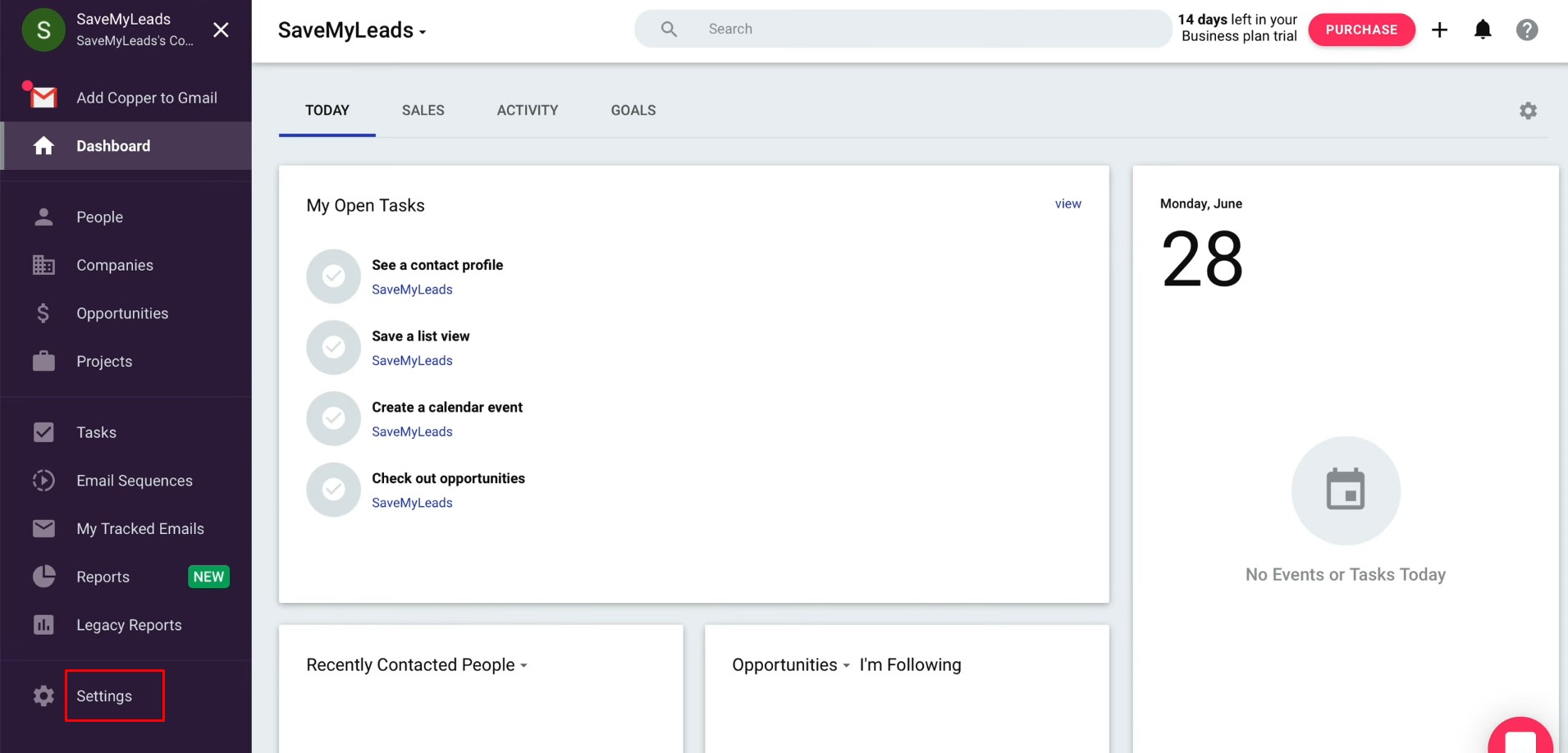Click the sidebar Settings gear icon

click(43, 696)
